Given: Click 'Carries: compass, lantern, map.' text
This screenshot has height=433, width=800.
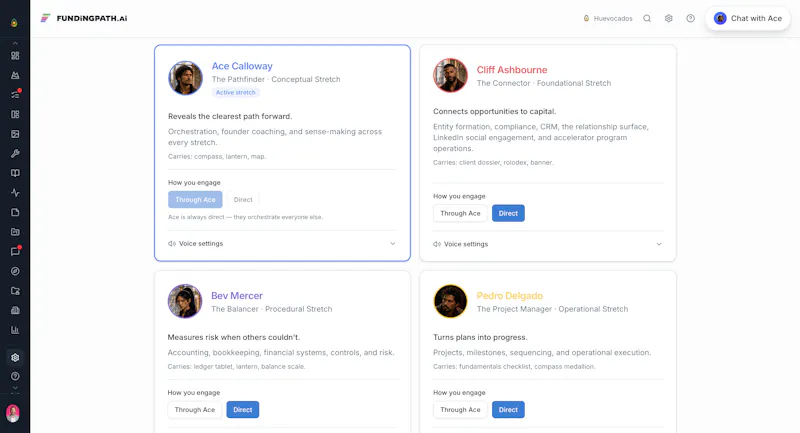Looking at the screenshot, I should point(217,157).
